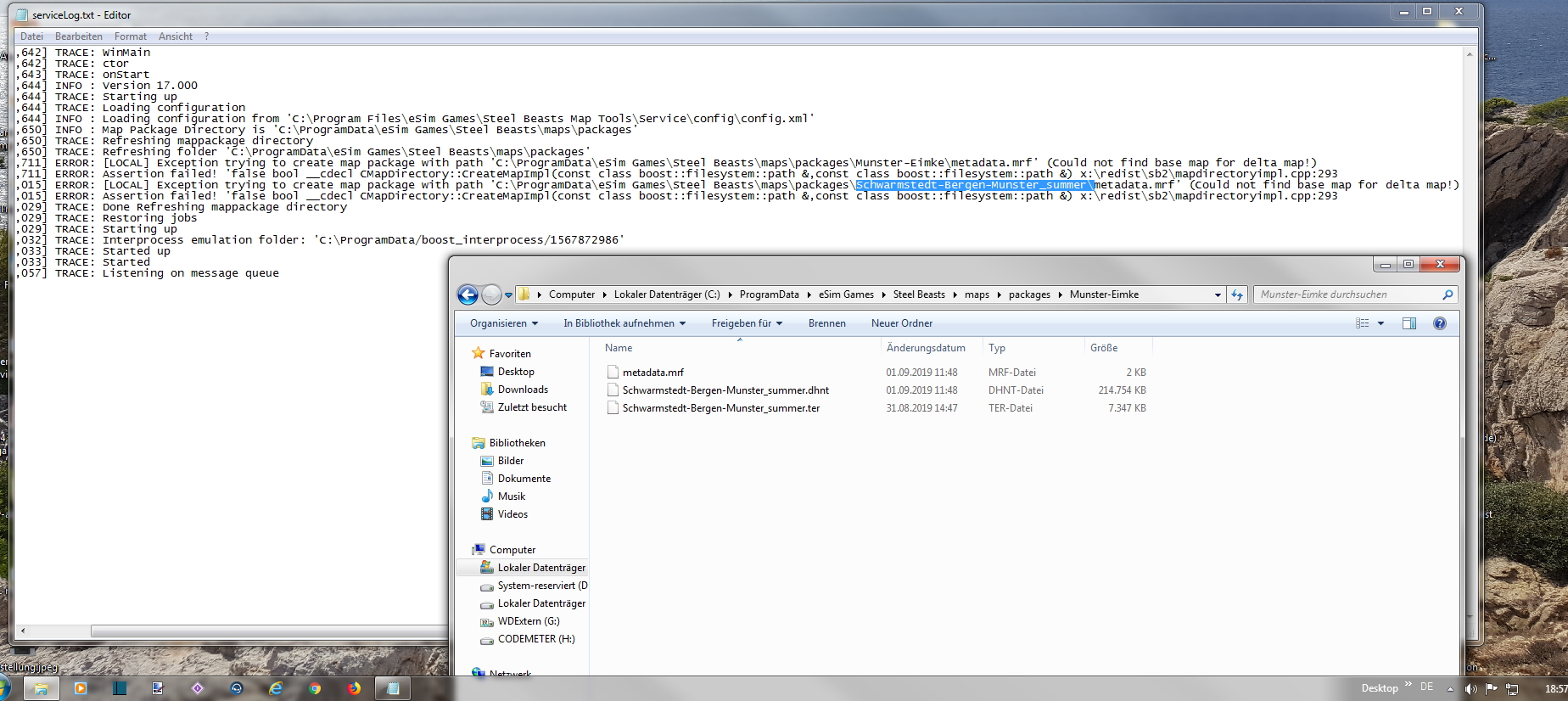Expand the 'Freigeben für' dropdown
Image resolution: width=1568 pixels, height=701 pixels.
747,323
